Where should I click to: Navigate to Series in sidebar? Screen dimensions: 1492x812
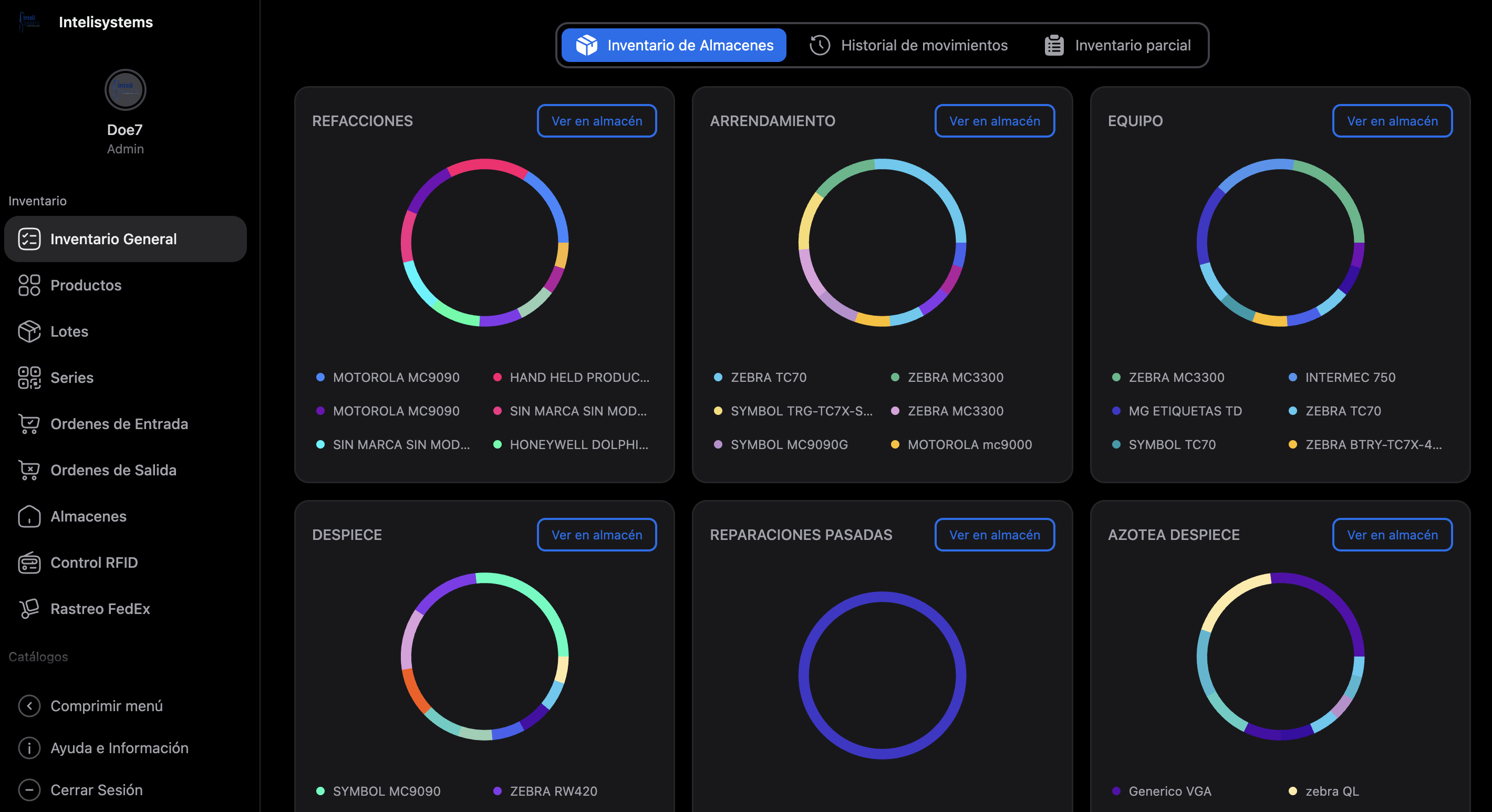126,378
